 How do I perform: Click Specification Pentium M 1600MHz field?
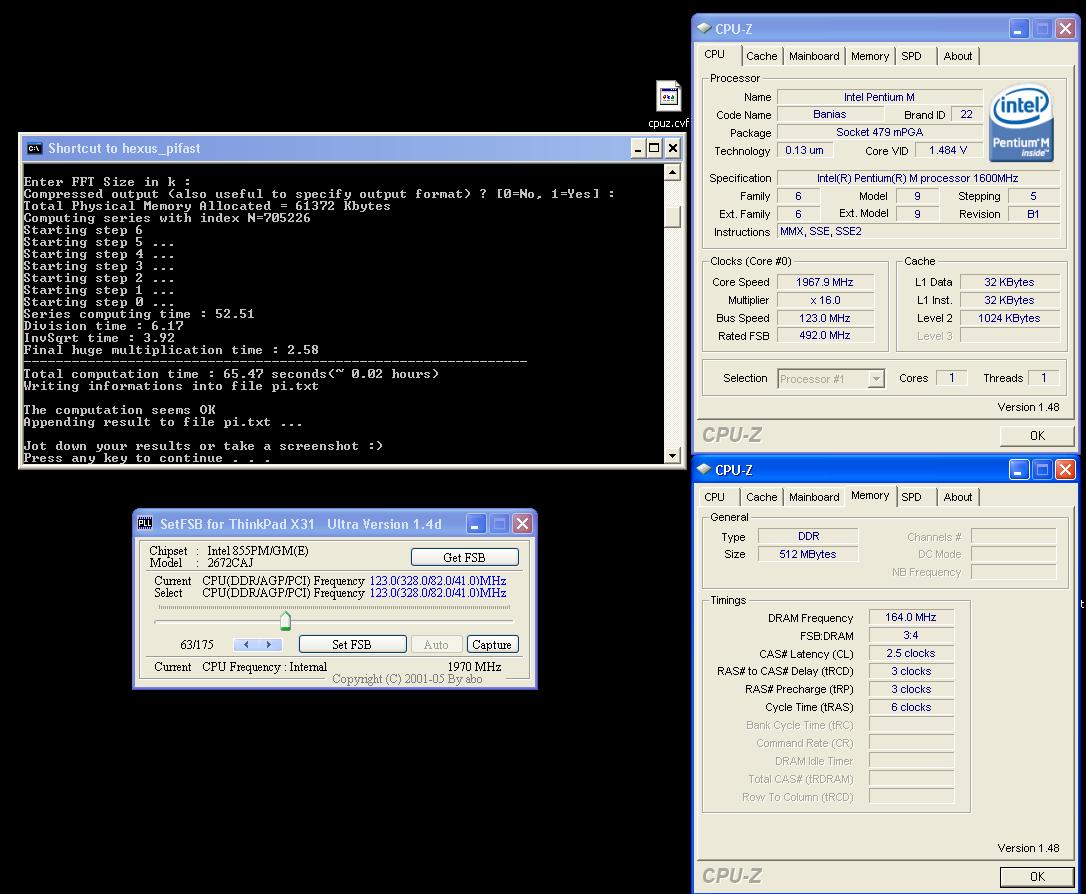point(918,178)
